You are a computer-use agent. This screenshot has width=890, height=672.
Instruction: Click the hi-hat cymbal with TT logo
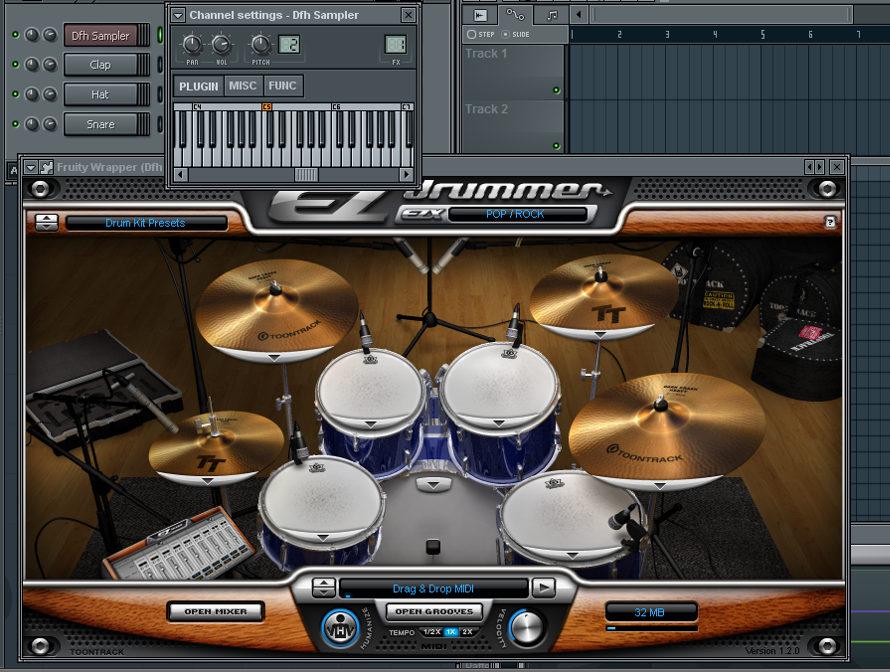(216, 448)
